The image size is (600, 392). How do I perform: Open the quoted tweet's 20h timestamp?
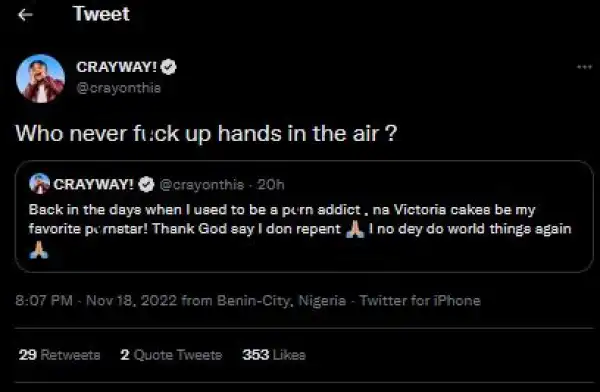(x=271, y=185)
